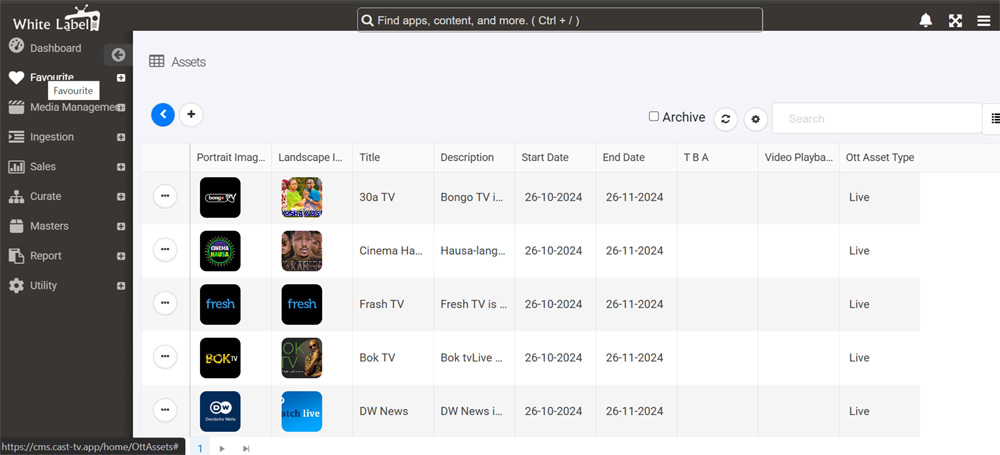Viewport: 1000px width, 455px height.
Task: Refresh the assets list
Action: point(727,119)
